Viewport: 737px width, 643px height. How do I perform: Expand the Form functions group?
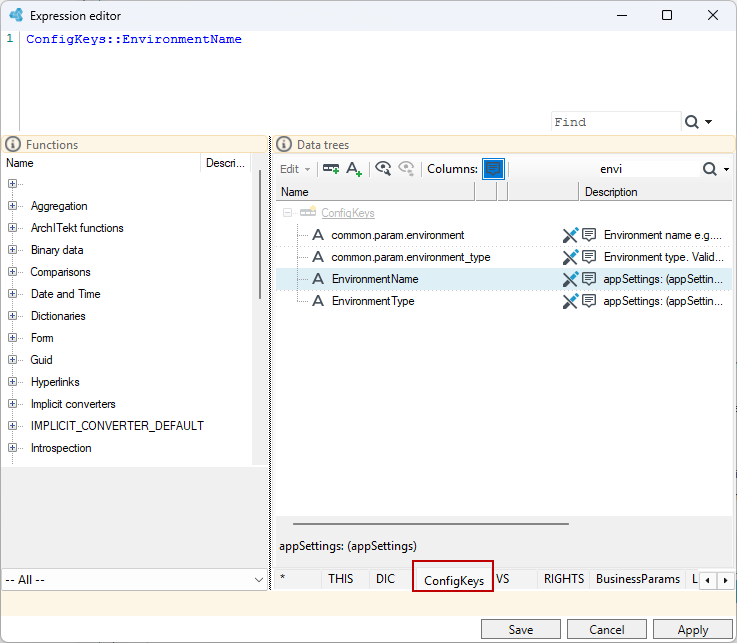pos(12,337)
